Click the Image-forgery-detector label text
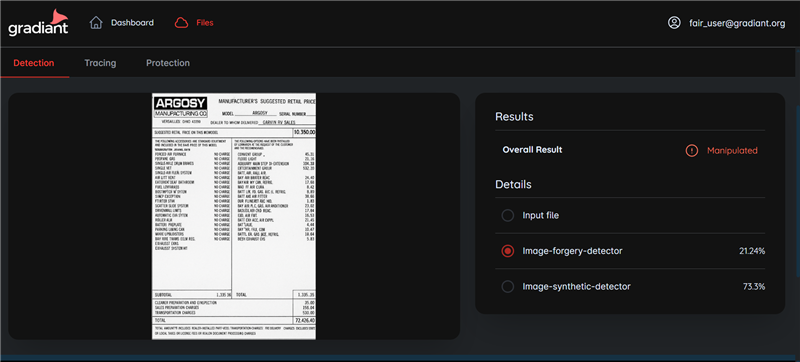 (x=572, y=251)
